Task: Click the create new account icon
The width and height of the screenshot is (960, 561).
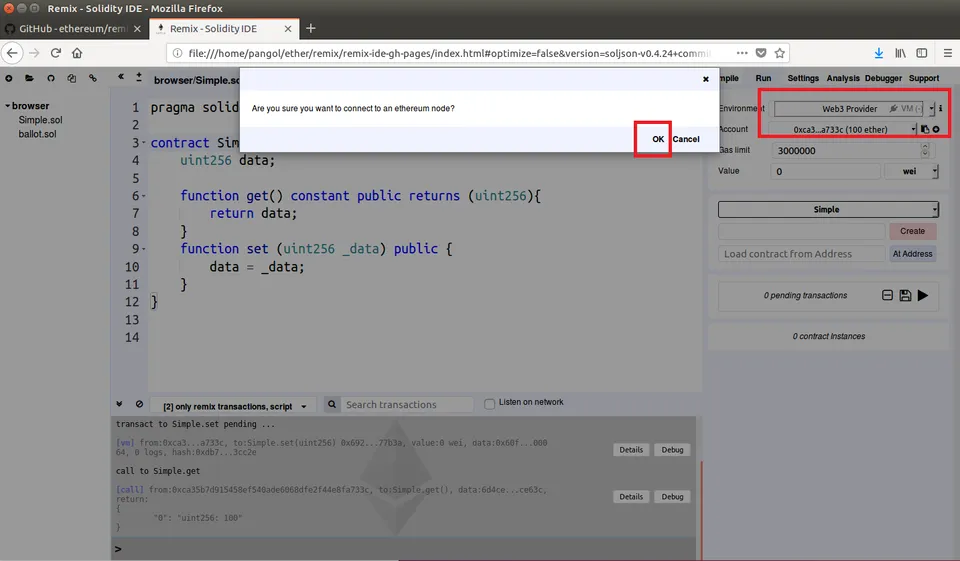Action: coord(936,129)
